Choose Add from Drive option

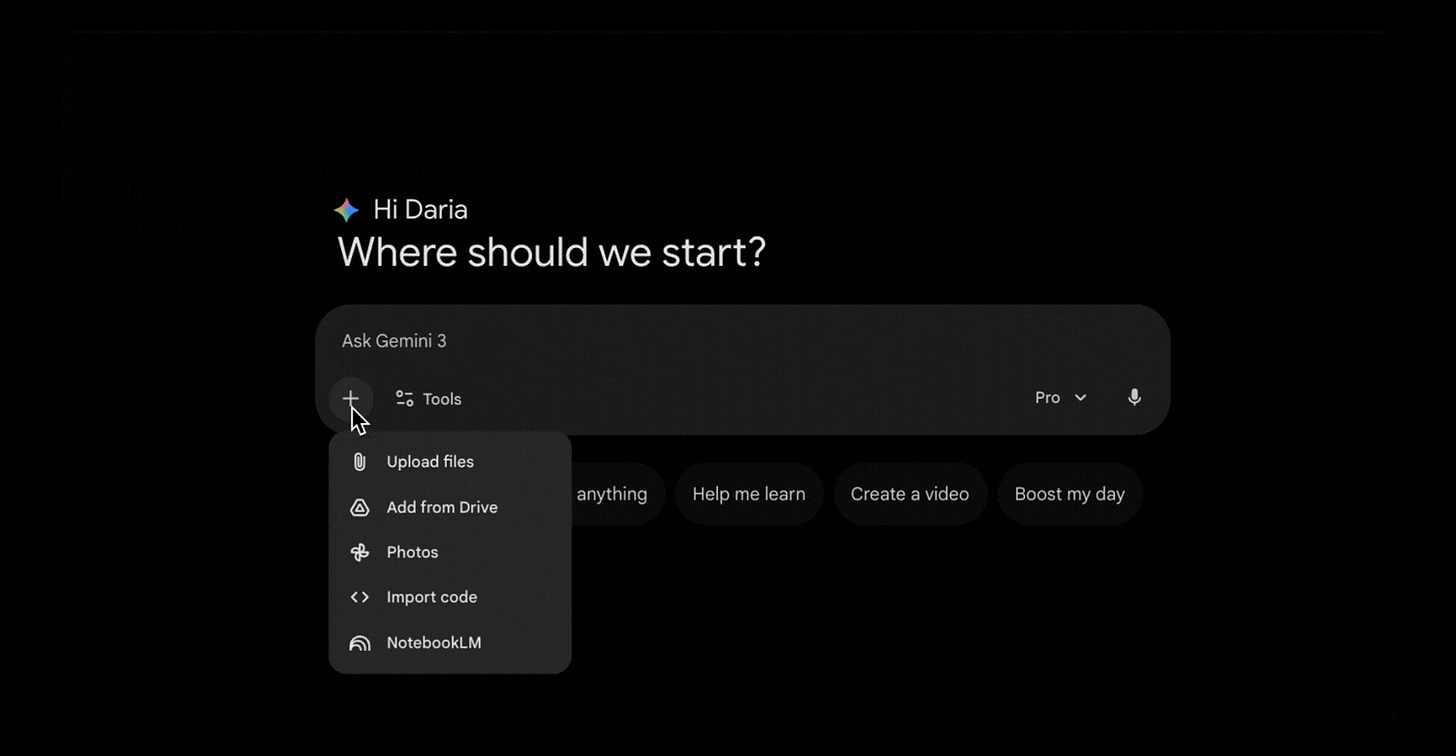[x=450, y=507]
